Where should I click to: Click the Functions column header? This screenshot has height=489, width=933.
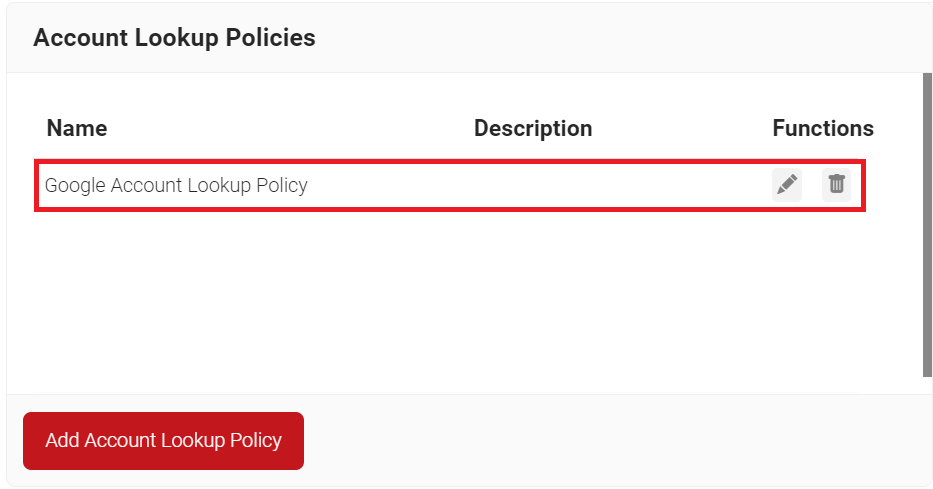(823, 128)
